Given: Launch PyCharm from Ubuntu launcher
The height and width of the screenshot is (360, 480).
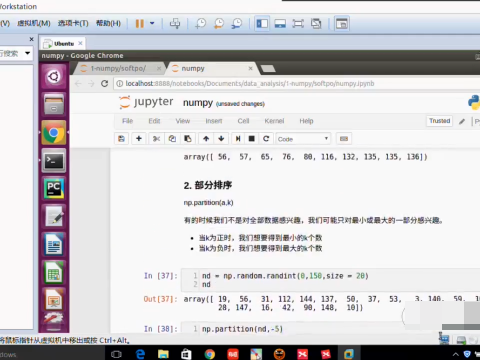Looking at the screenshot, I should pos(54,188).
